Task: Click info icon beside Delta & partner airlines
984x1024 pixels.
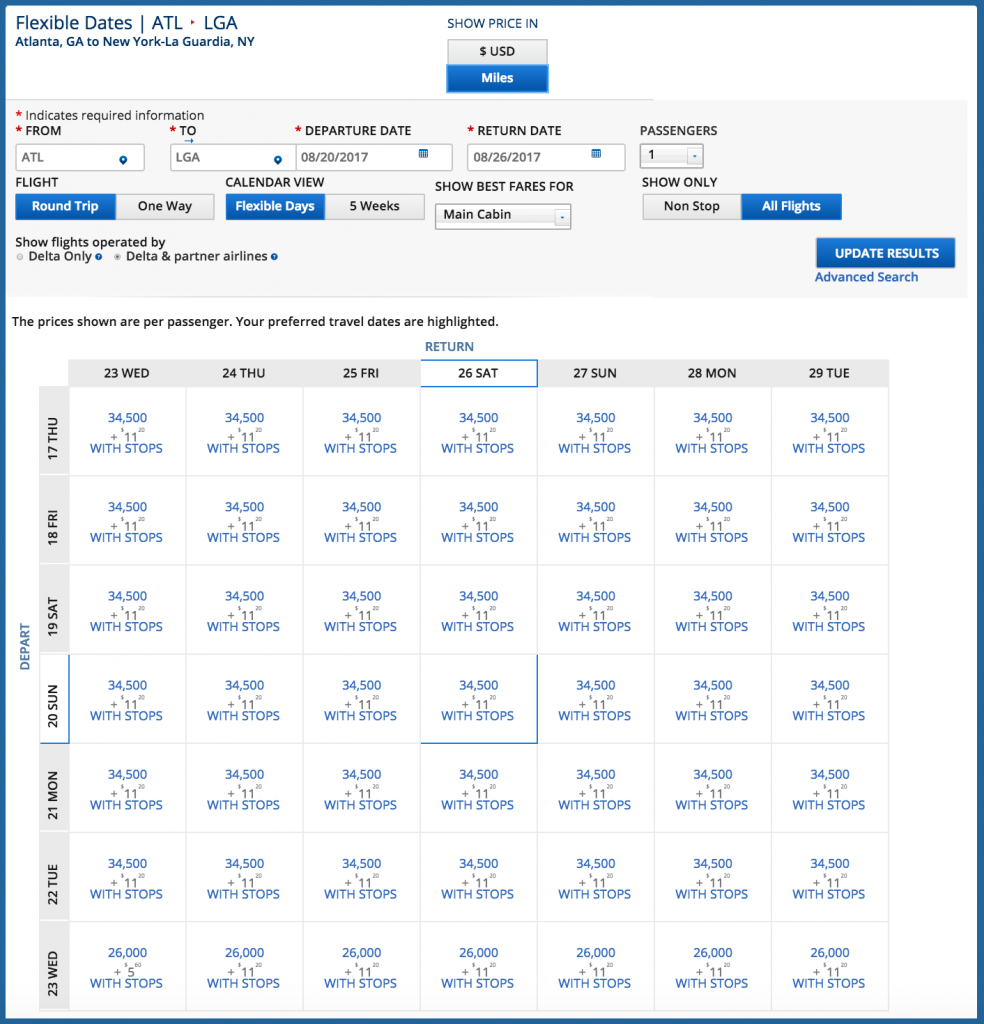Action: pos(274,257)
